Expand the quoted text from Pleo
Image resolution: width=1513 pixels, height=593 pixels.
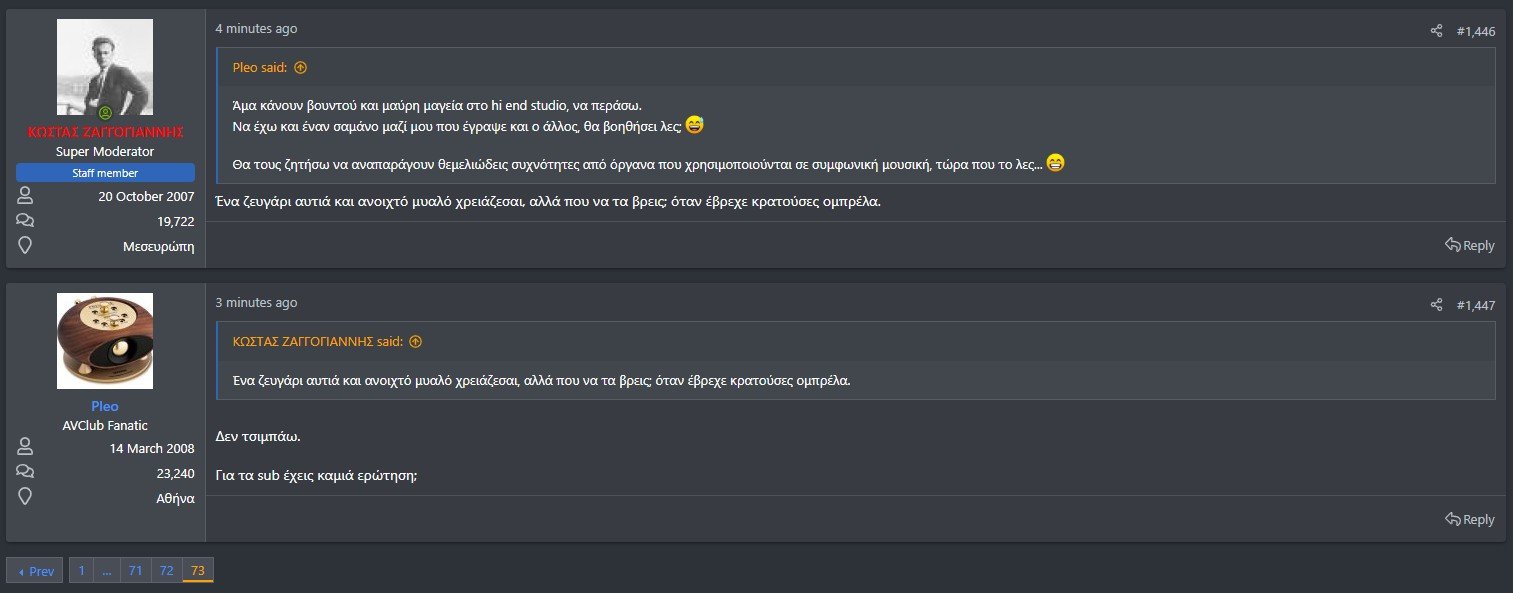pyautogui.click(x=299, y=66)
